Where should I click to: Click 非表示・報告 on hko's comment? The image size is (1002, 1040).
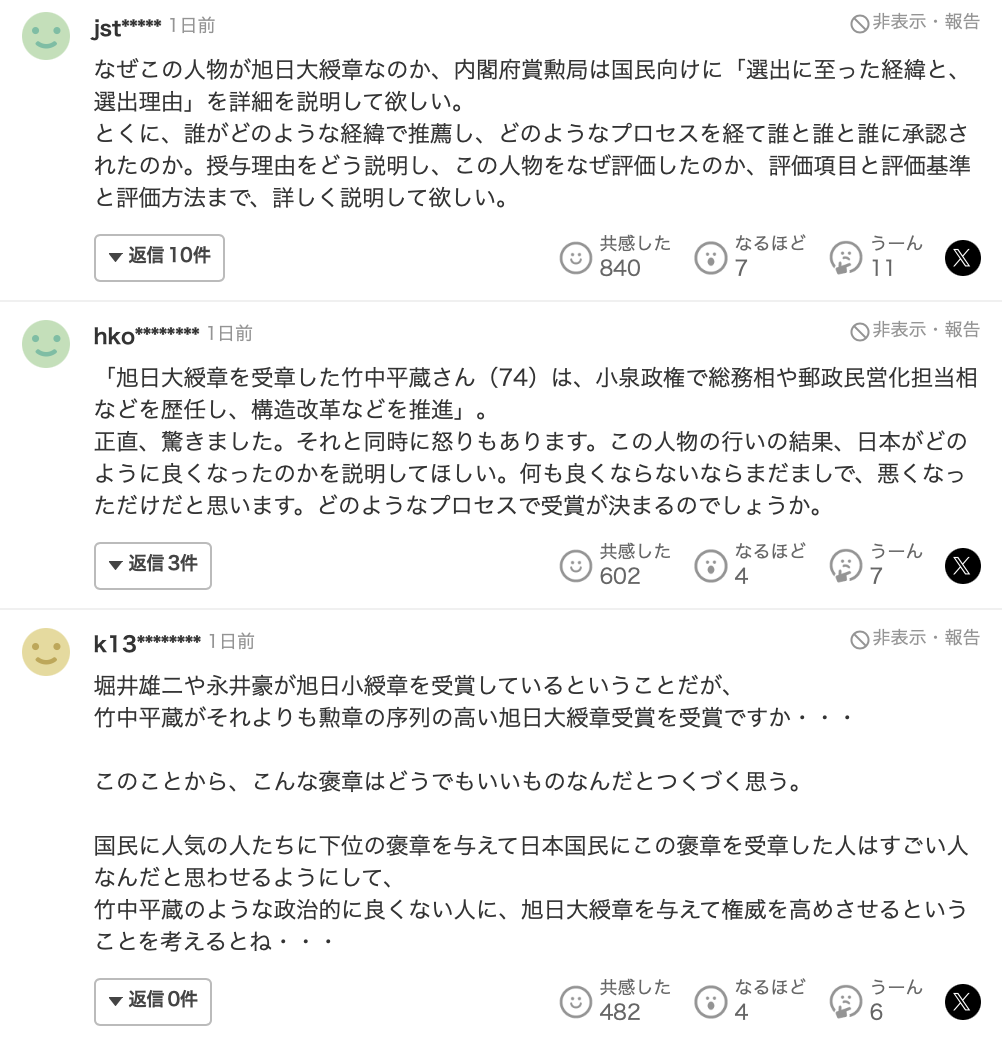(x=915, y=331)
